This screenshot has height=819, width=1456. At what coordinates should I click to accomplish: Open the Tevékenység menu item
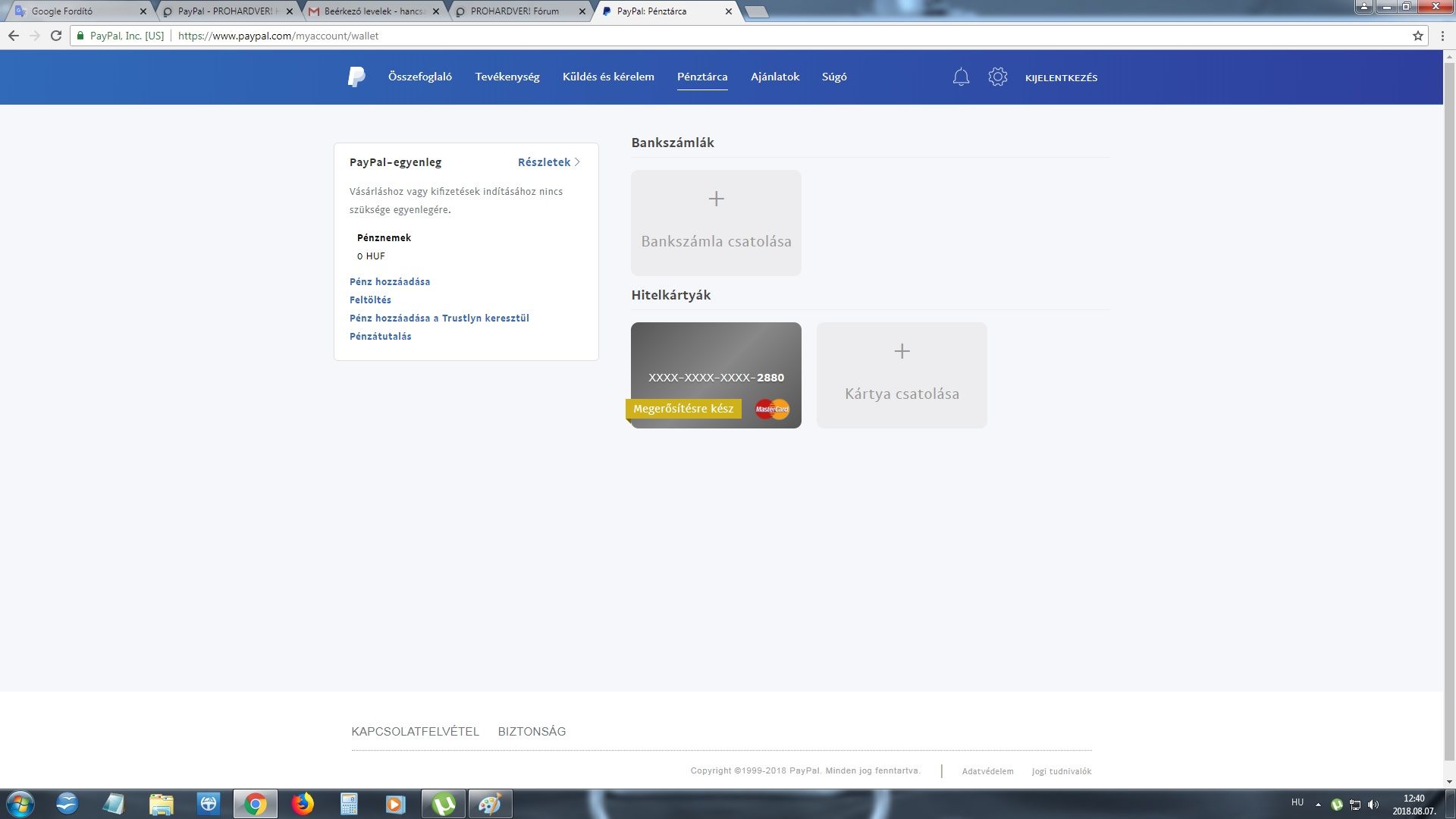[x=507, y=77]
